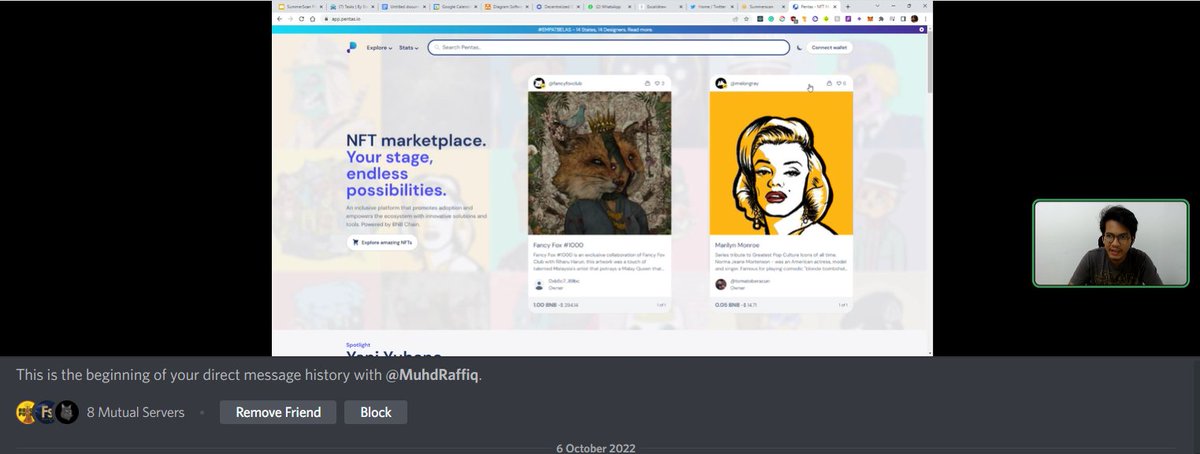Open the Explore dropdown menu

pos(379,48)
